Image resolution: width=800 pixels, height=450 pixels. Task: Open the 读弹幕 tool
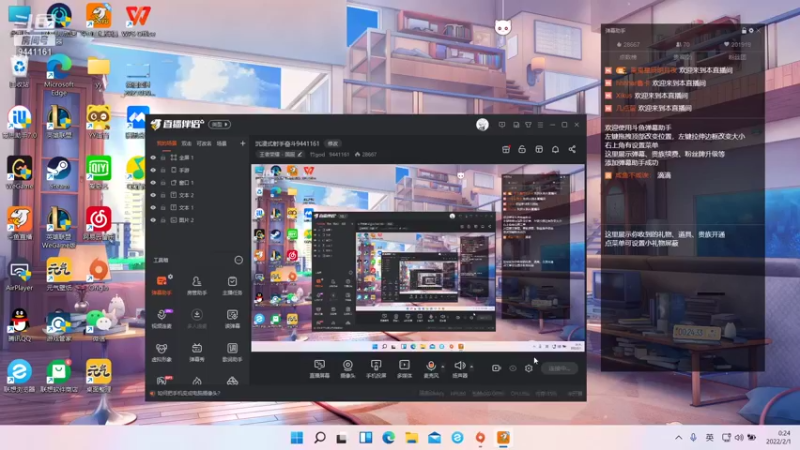tap(232, 318)
